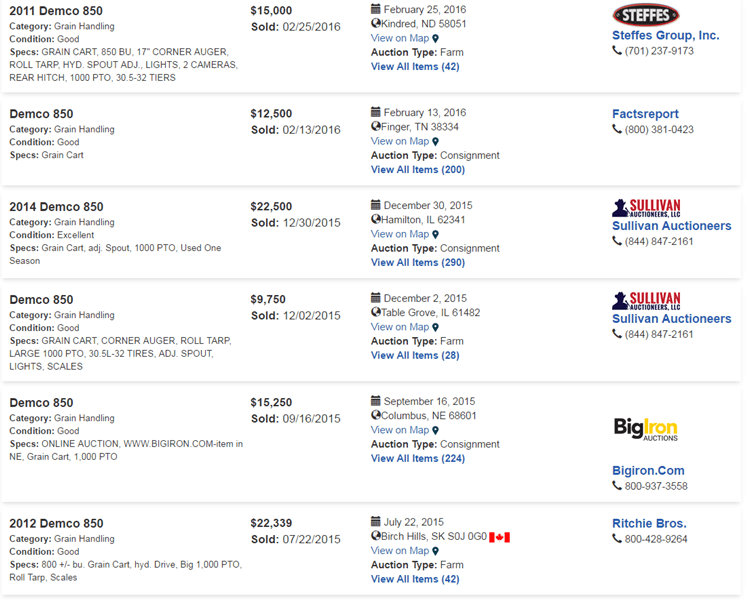
Task: Click map pin icon for Kindred, ND listing
Action: (435, 39)
